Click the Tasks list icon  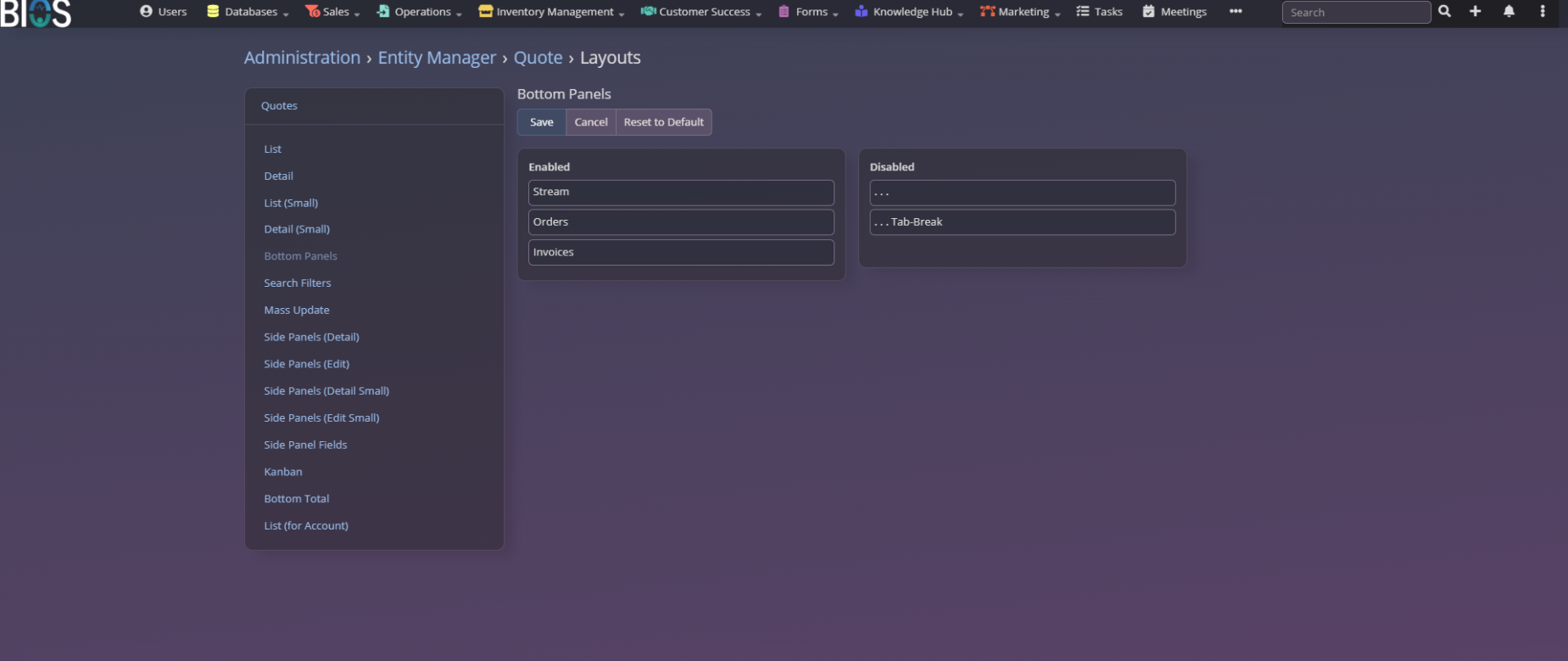(x=1083, y=12)
